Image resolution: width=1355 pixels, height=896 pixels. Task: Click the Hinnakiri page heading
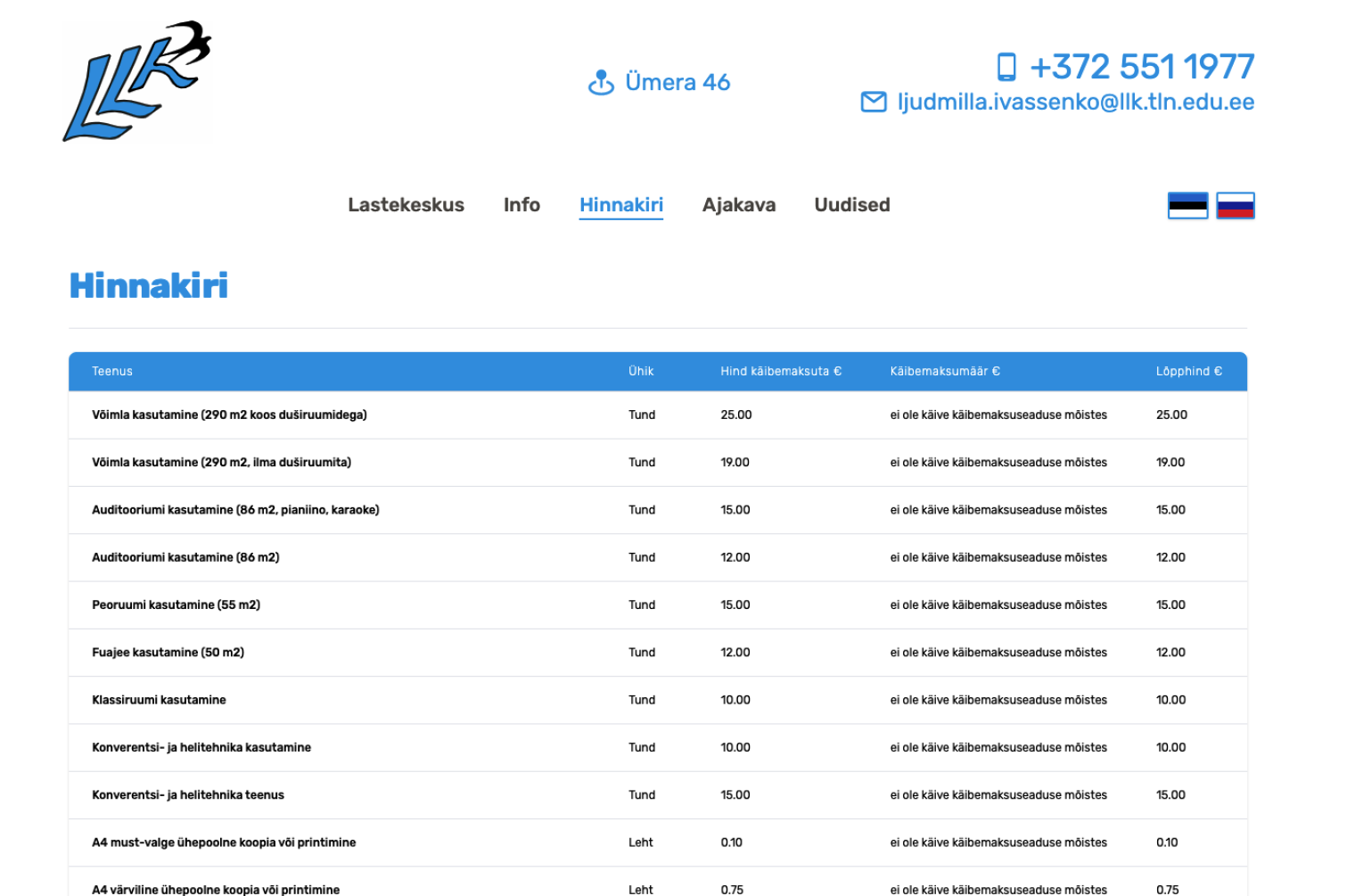click(148, 286)
